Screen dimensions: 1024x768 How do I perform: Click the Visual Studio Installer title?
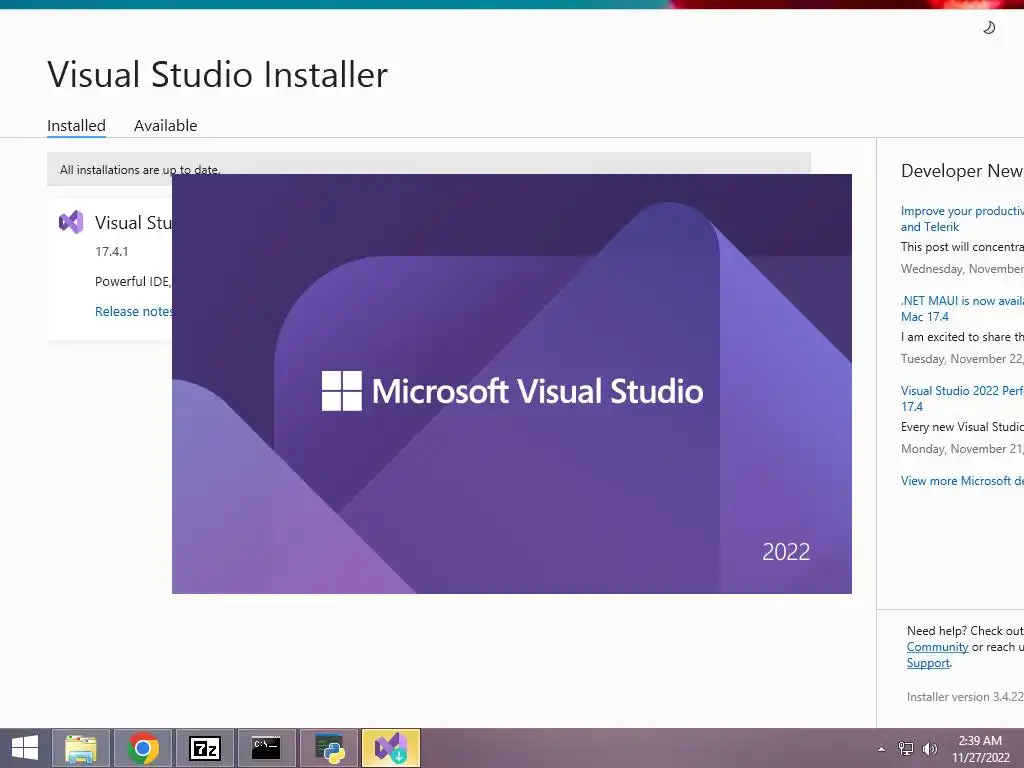[x=217, y=74]
